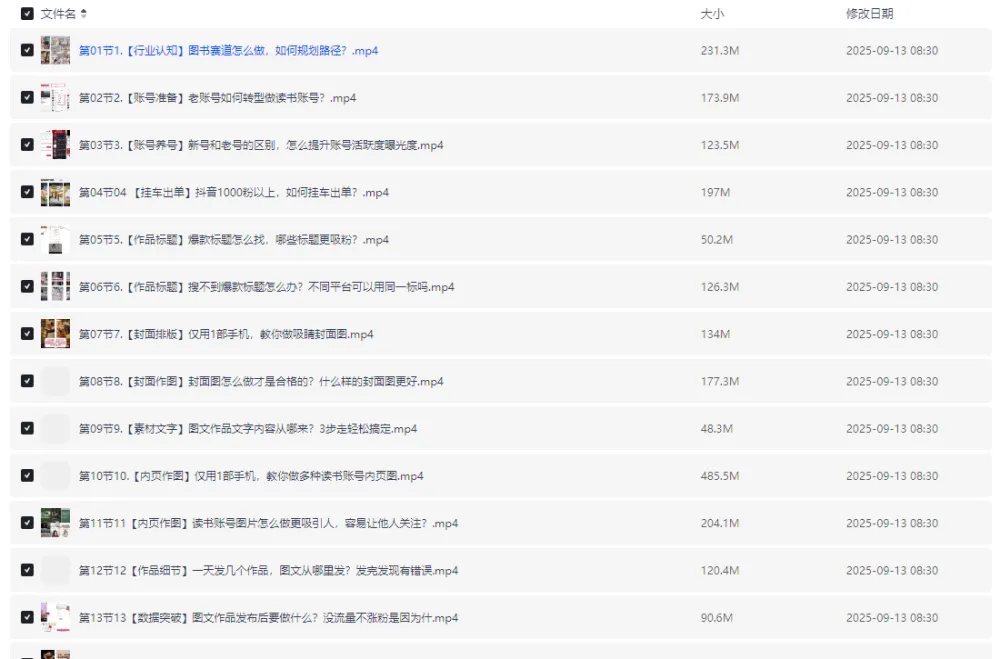1000x659 pixels.
Task: Open the 第07节 封面排版 video
Action: coord(225,334)
